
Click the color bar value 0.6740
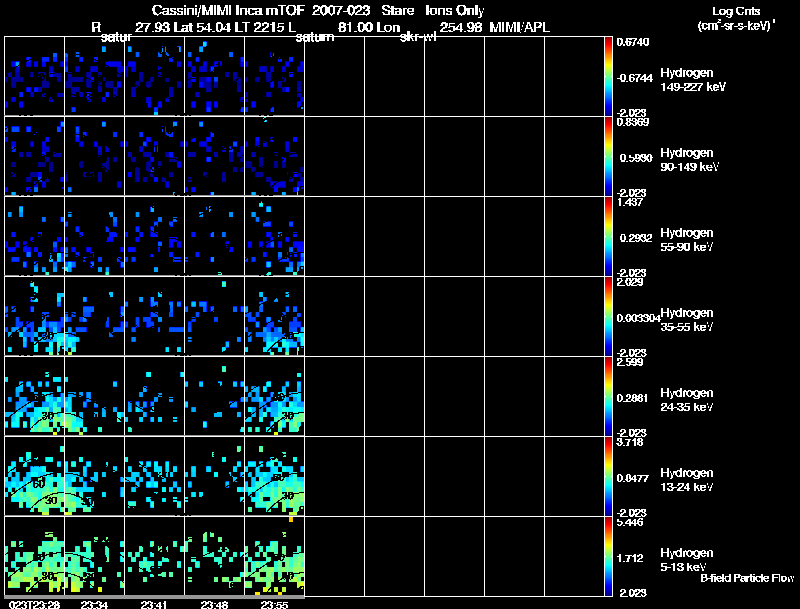(633, 42)
